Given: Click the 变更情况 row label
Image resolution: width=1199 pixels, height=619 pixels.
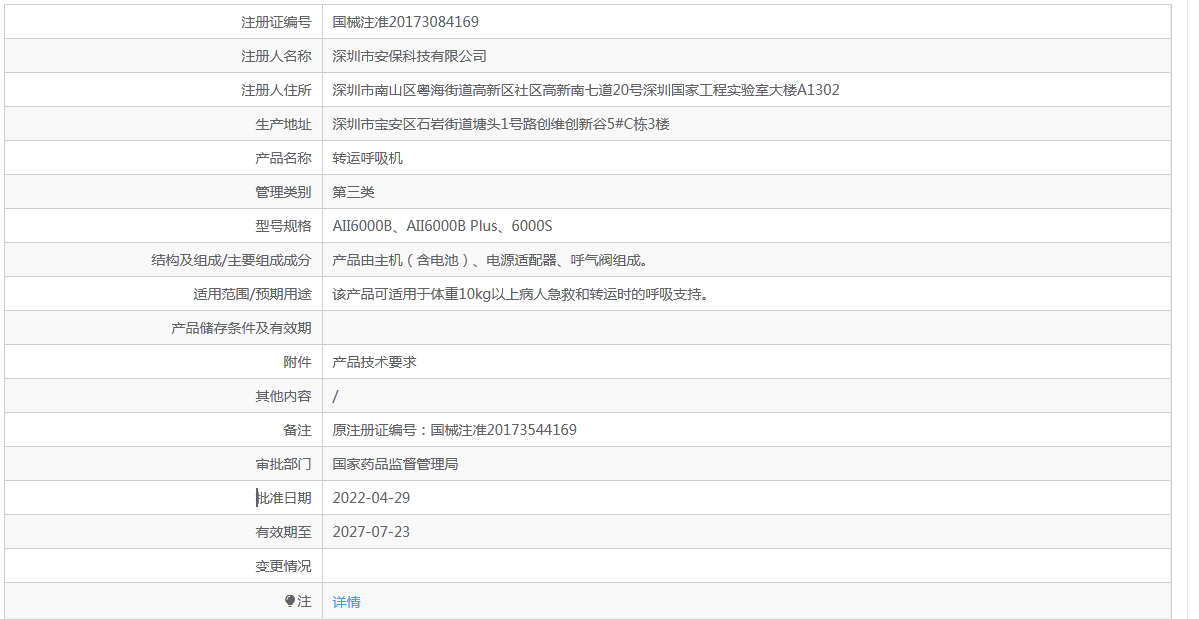Looking at the screenshot, I should click(283, 566).
